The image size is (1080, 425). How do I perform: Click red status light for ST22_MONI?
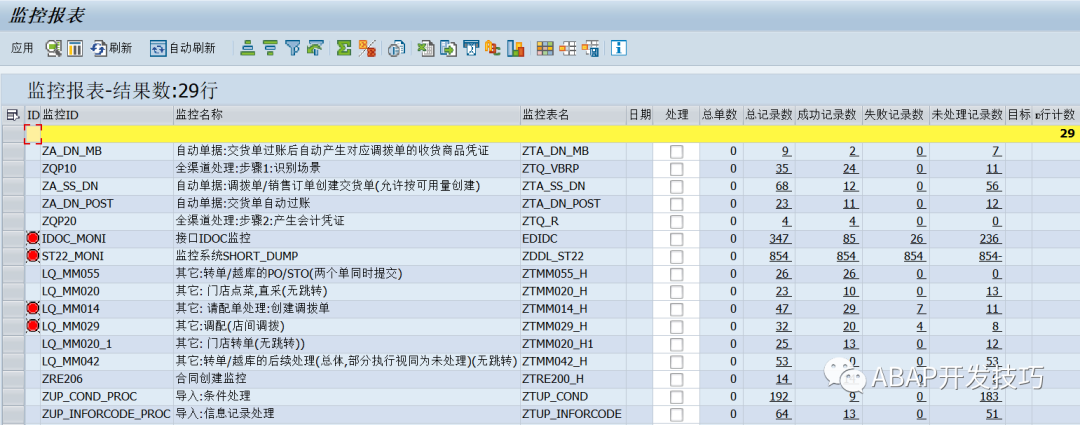pyautogui.click(x=33, y=256)
